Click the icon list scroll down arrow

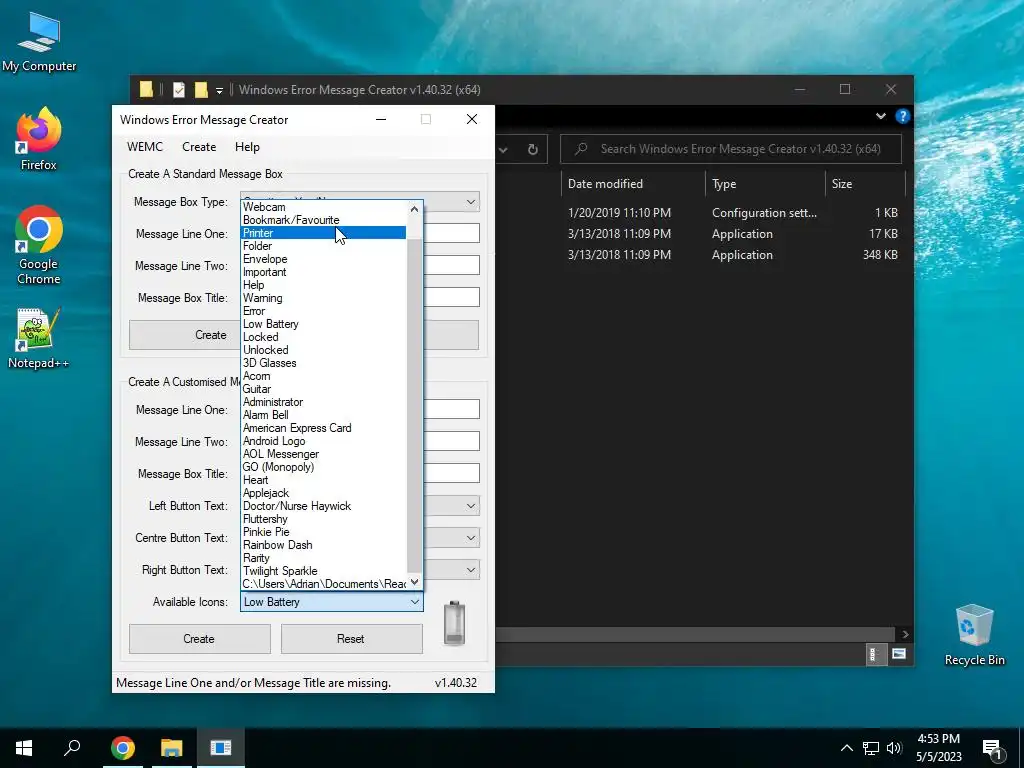coord(414,582)
